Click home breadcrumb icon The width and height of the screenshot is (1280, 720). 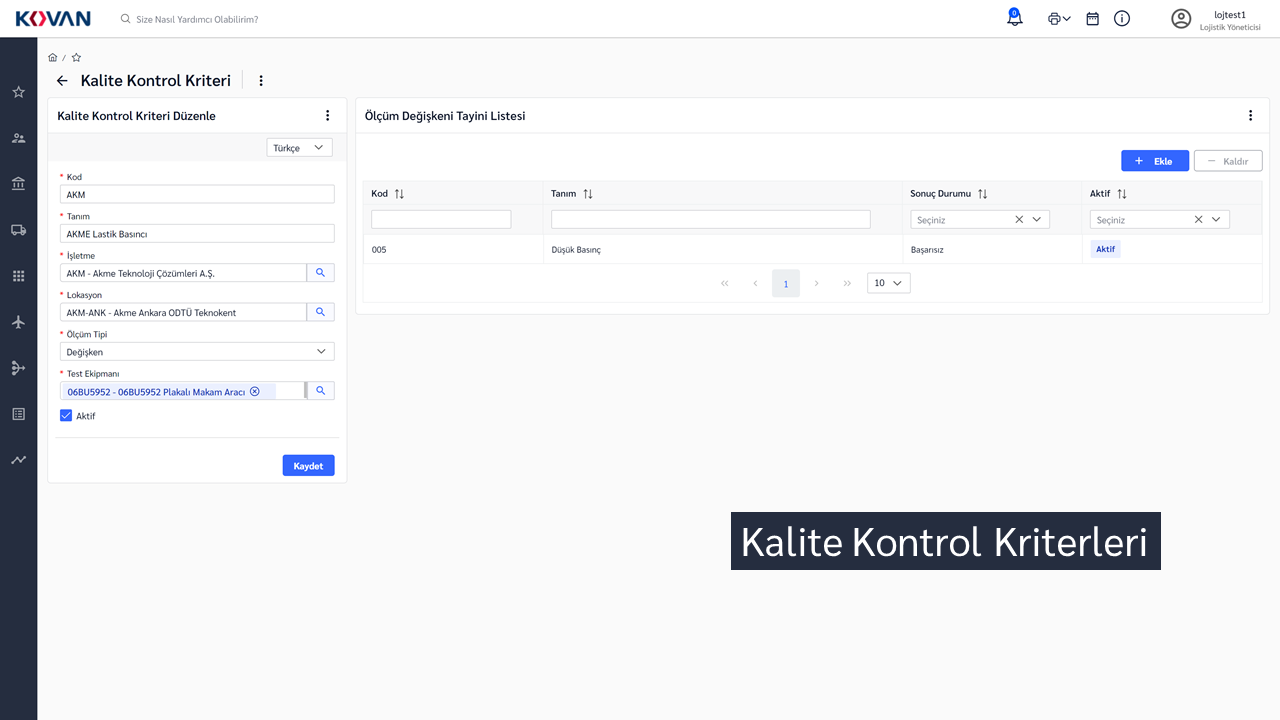click(53, 58)
